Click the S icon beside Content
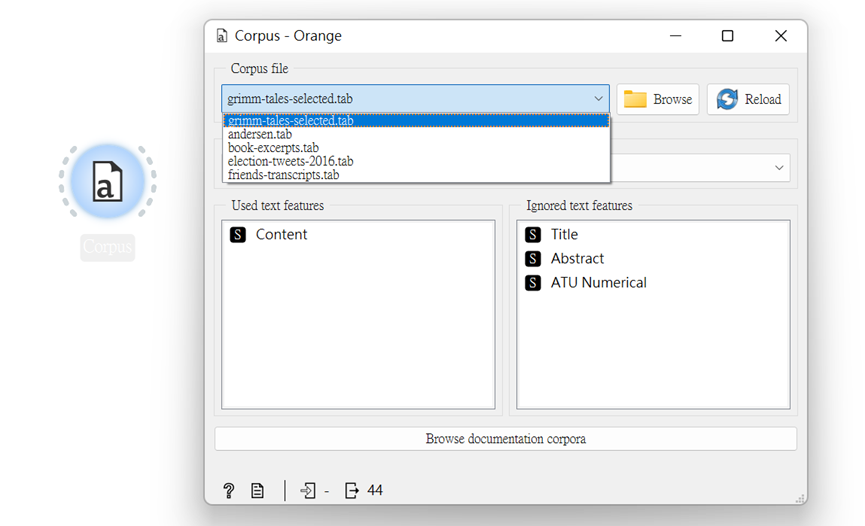Image resolution: width=865 pixels, height=526 pixels. pyautogui.click(x=238, y=235)
